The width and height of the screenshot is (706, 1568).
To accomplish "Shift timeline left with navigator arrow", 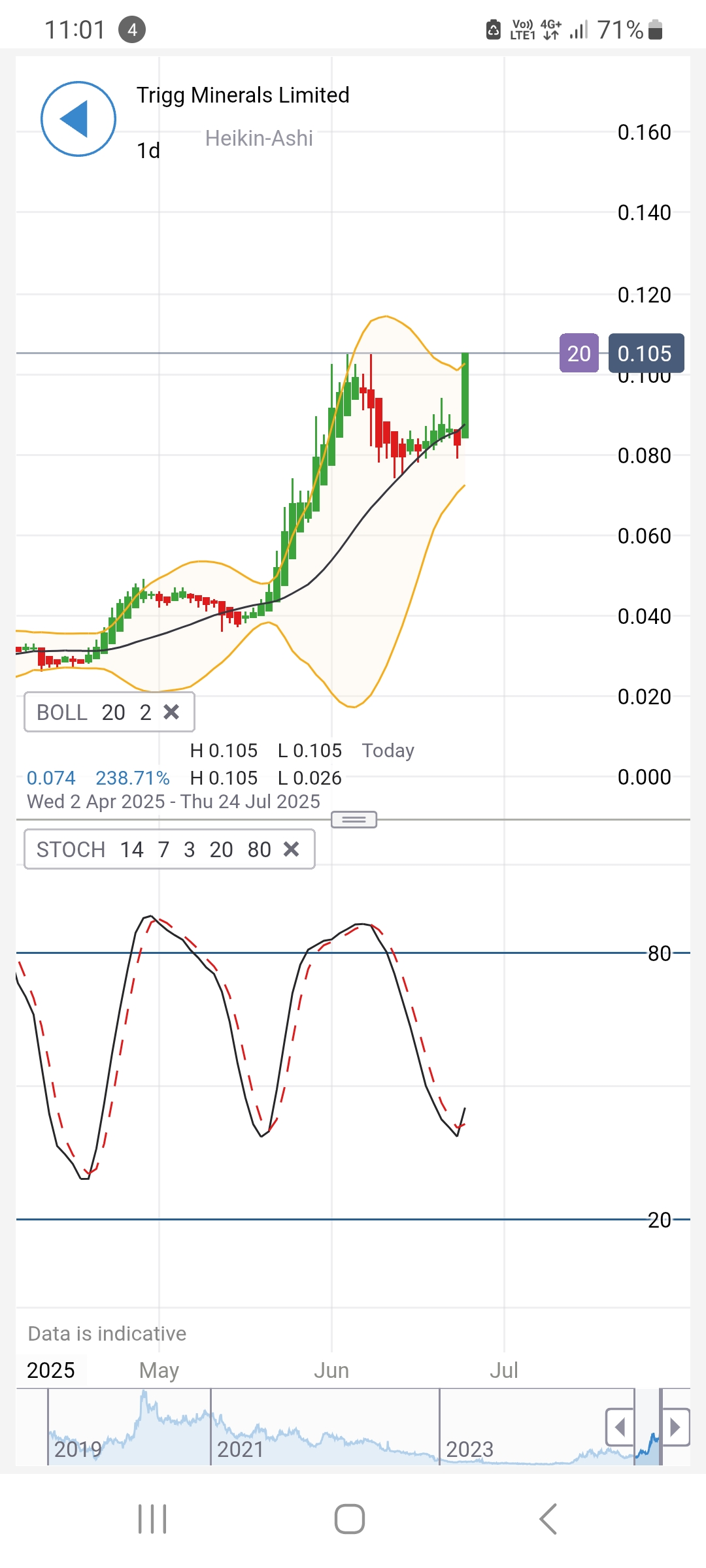I will (x=620, y=1427).
